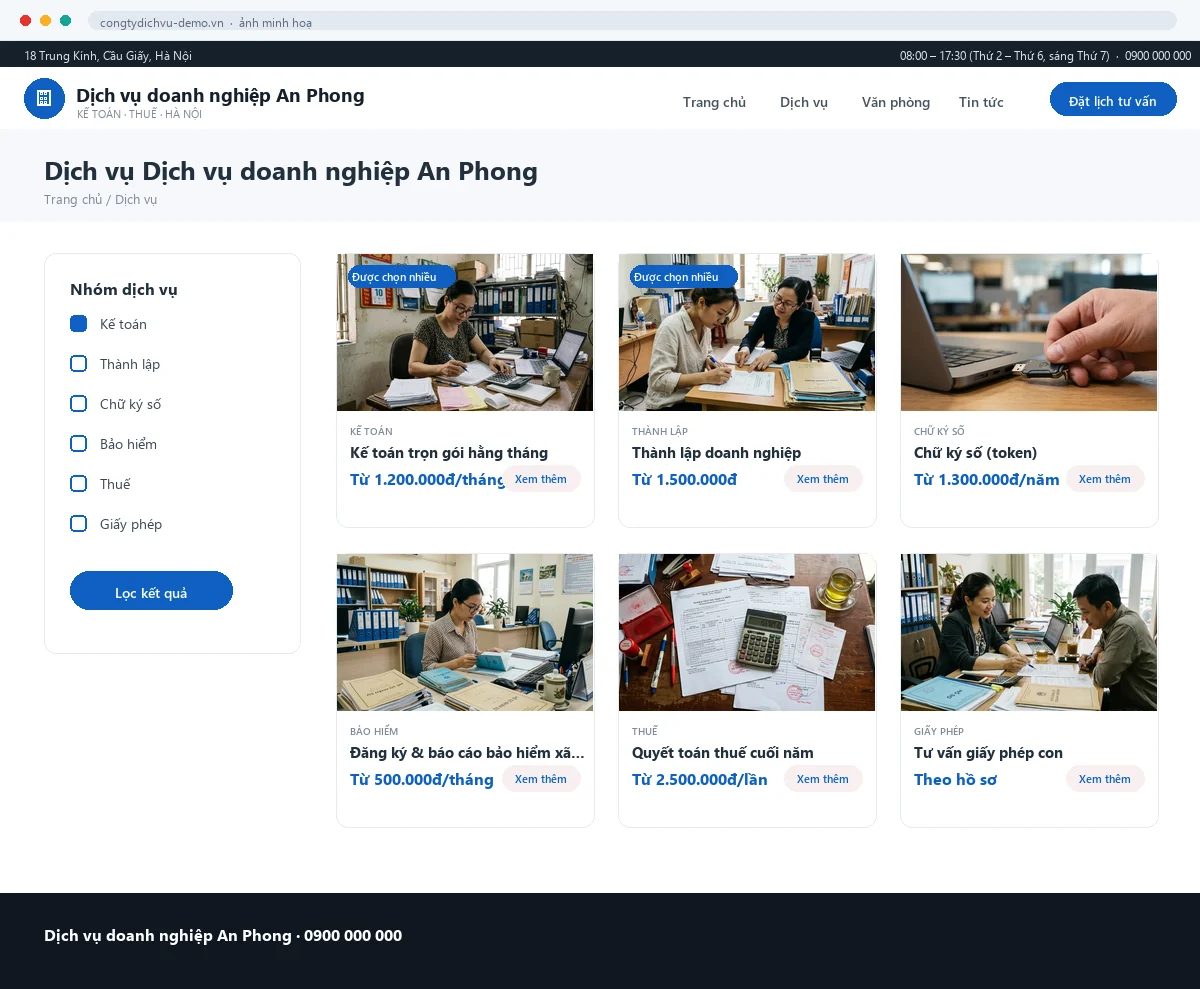This screenshot has height=989, width=1200.
Task: Click Xem thêm for Chữ ký số (token)
Action: point(1105,479)
